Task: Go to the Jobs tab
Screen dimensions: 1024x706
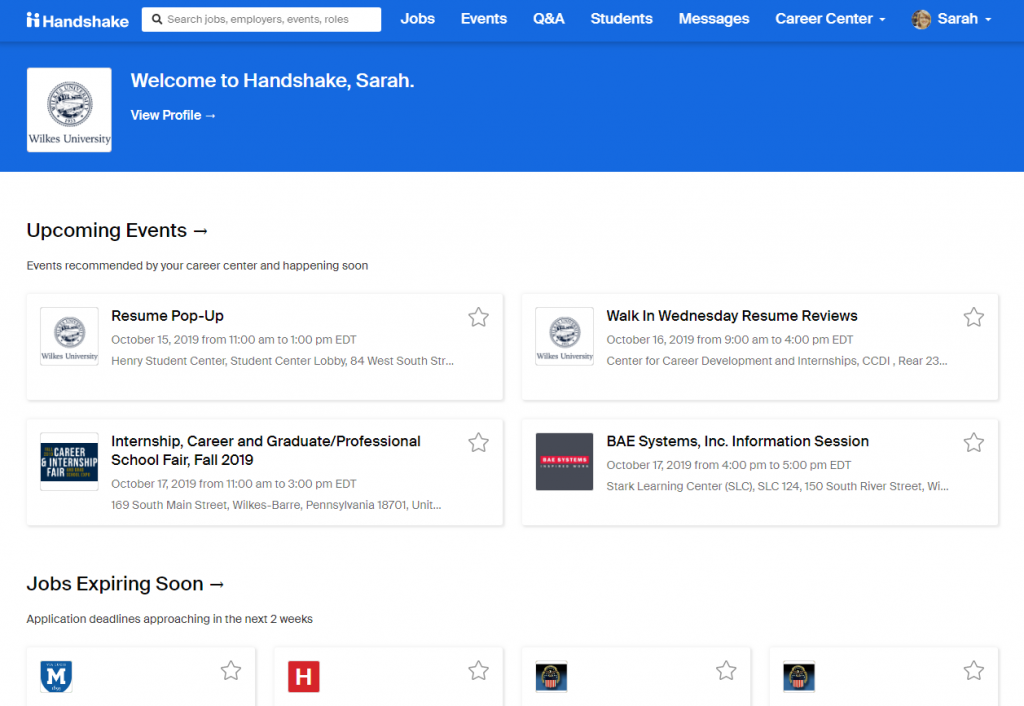Action: point(417,19)
